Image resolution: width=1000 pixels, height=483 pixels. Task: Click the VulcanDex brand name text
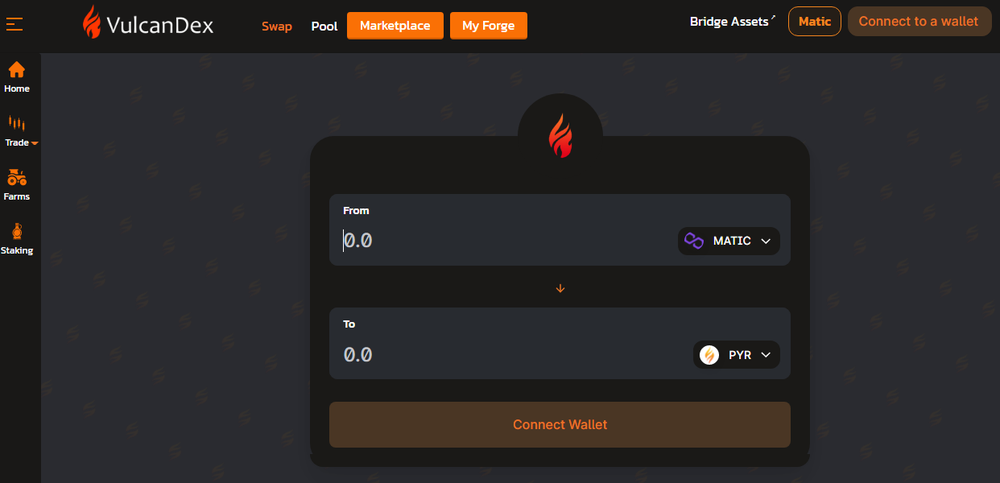pyautogui.click(x=160, y=26)
